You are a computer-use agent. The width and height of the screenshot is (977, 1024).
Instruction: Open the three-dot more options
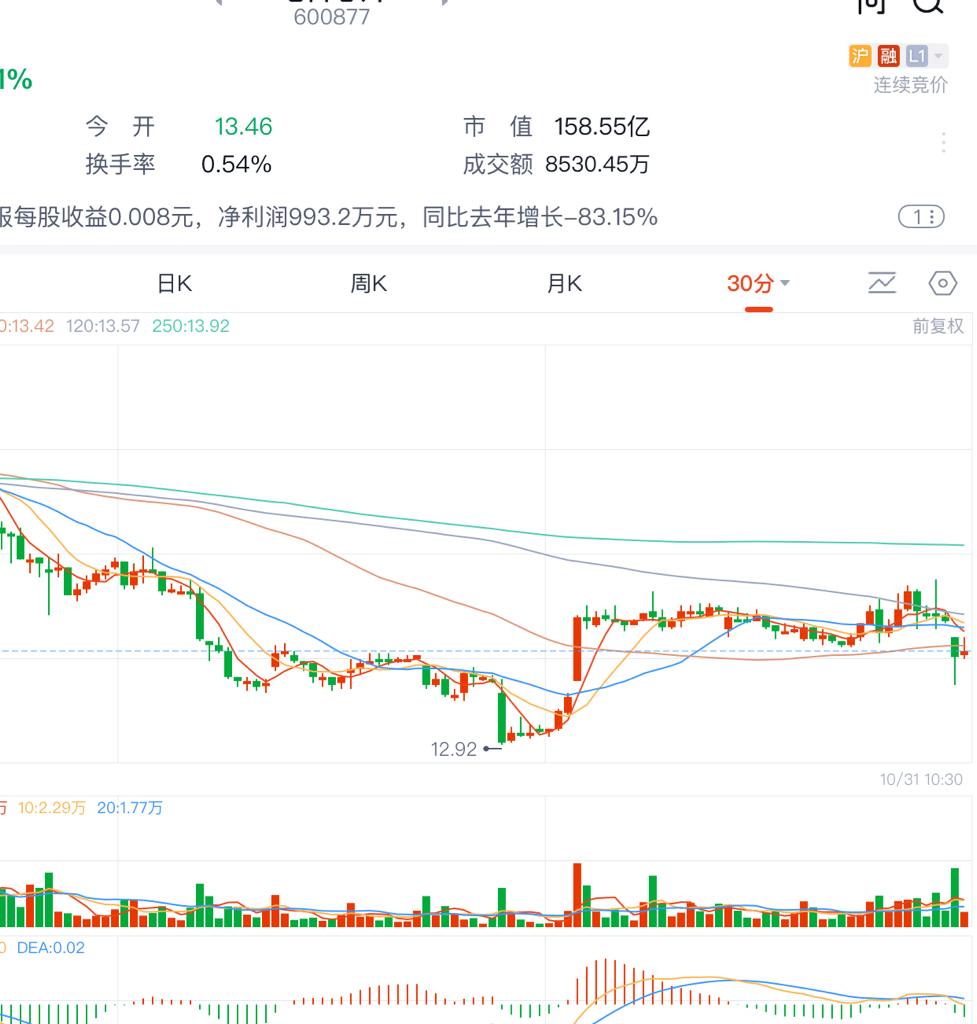(x=943, y=143)
